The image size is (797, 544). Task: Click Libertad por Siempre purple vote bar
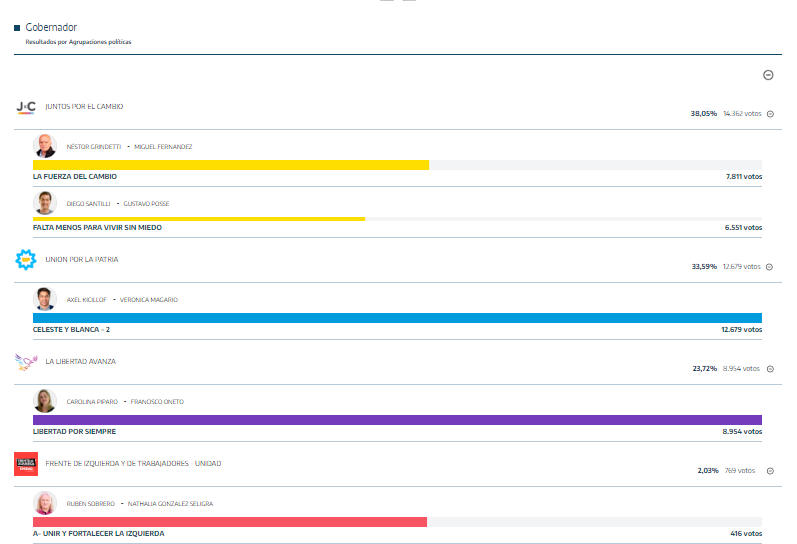397,420
